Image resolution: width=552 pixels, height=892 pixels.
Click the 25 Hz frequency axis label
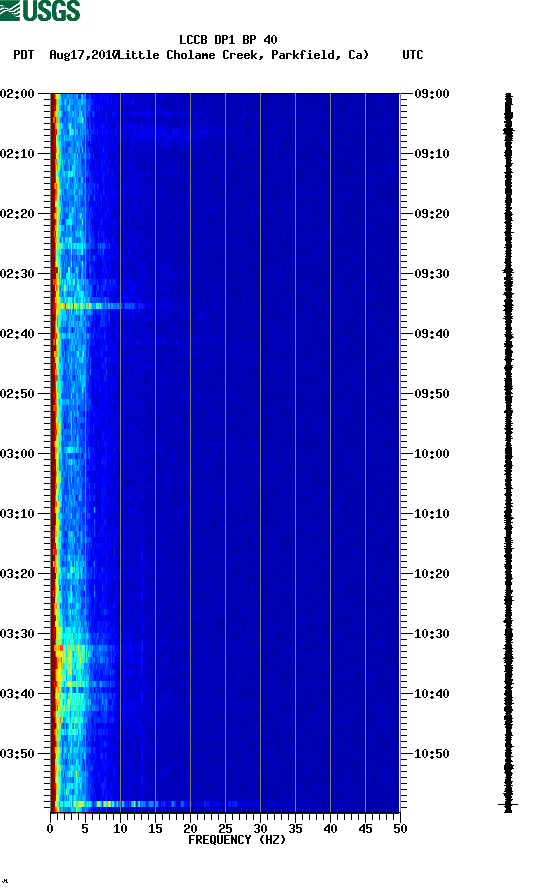click(225, 829)
